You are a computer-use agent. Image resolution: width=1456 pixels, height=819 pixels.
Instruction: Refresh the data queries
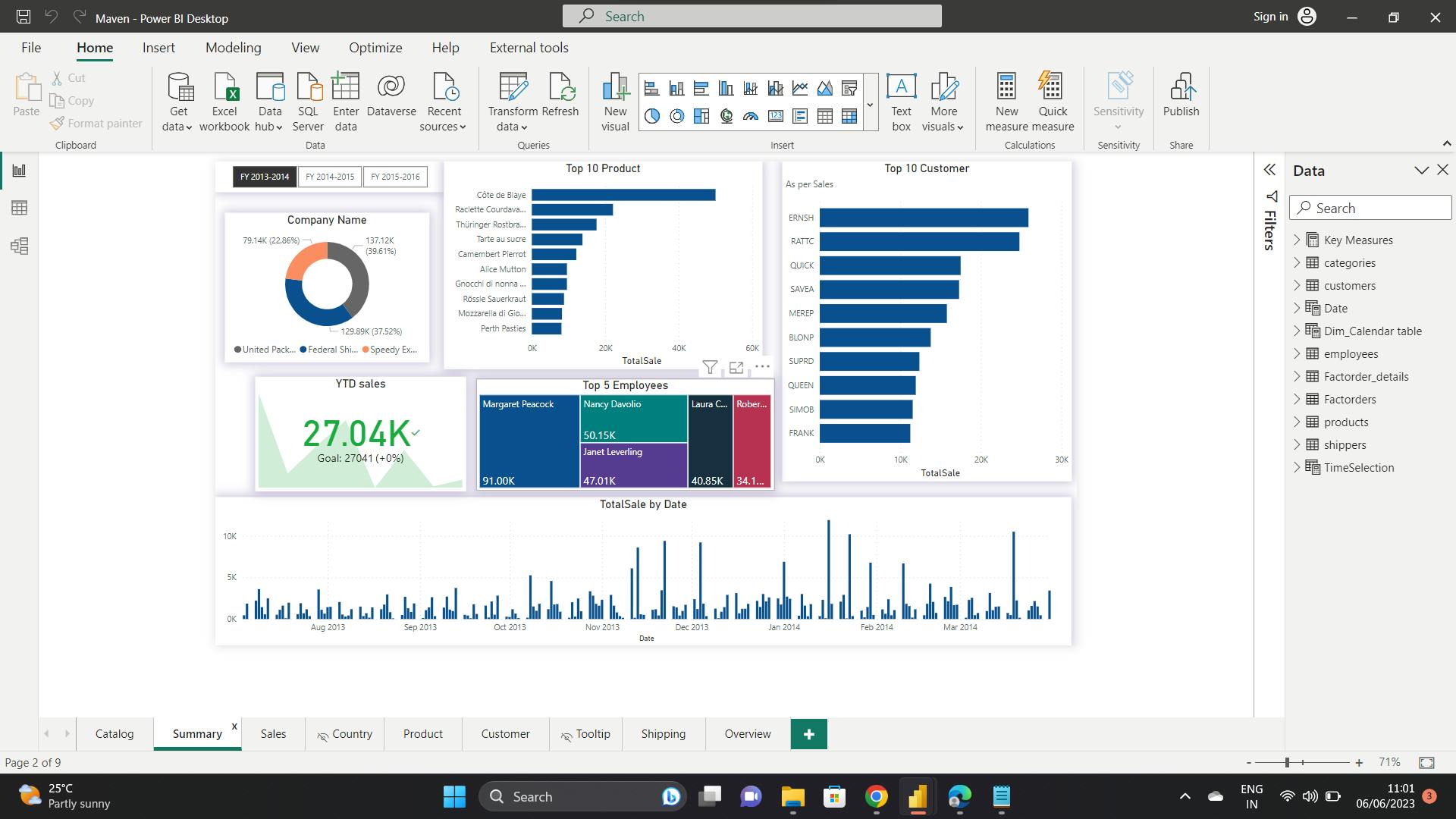[560, 96]
